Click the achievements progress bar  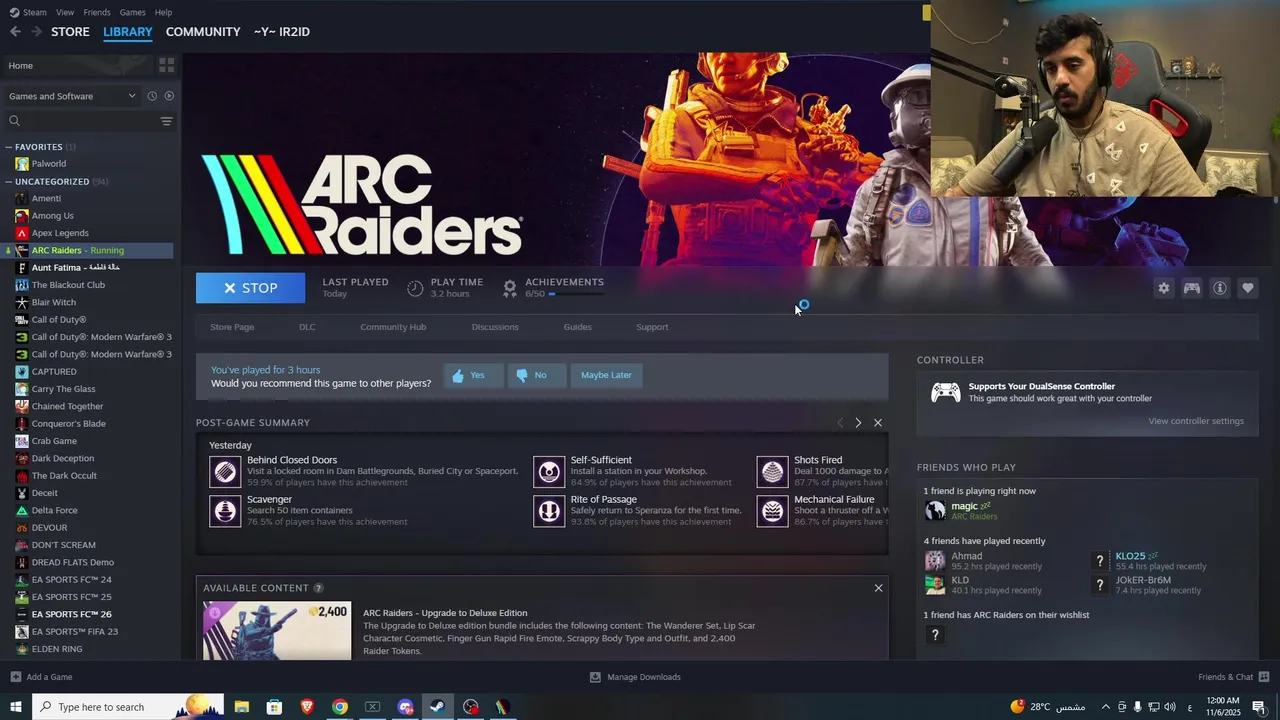click(x=576, y=294)
